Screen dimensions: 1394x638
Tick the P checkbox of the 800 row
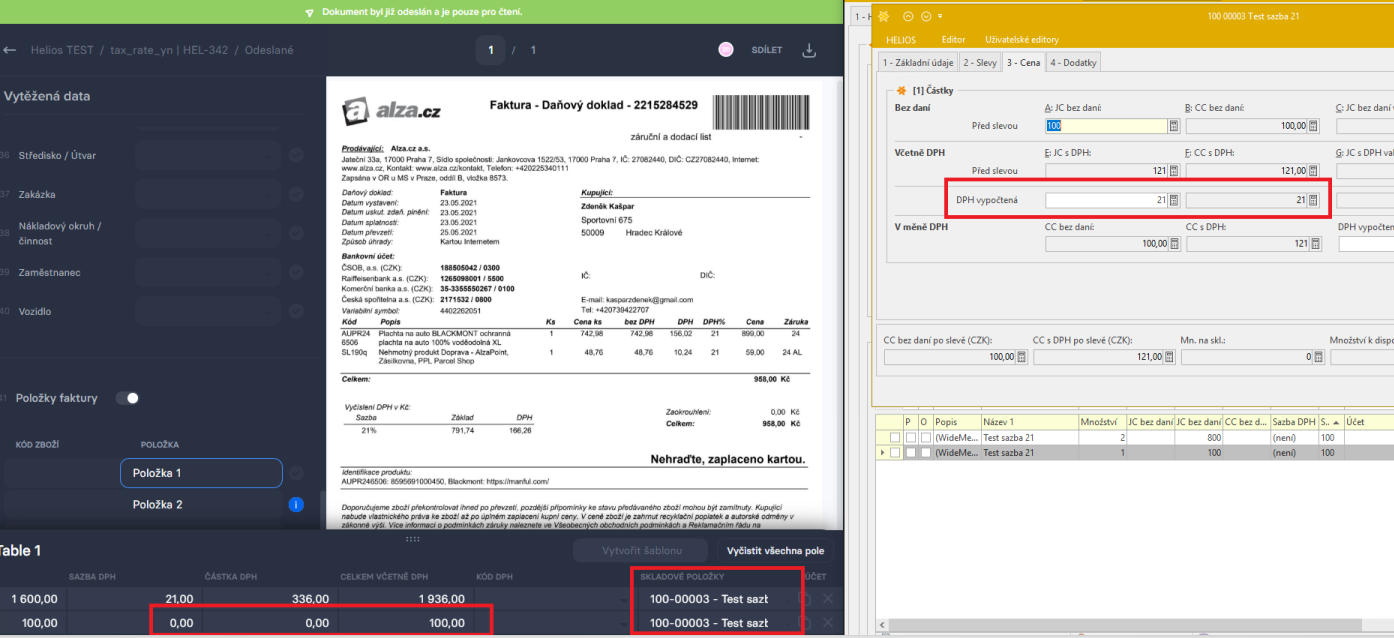910,438
